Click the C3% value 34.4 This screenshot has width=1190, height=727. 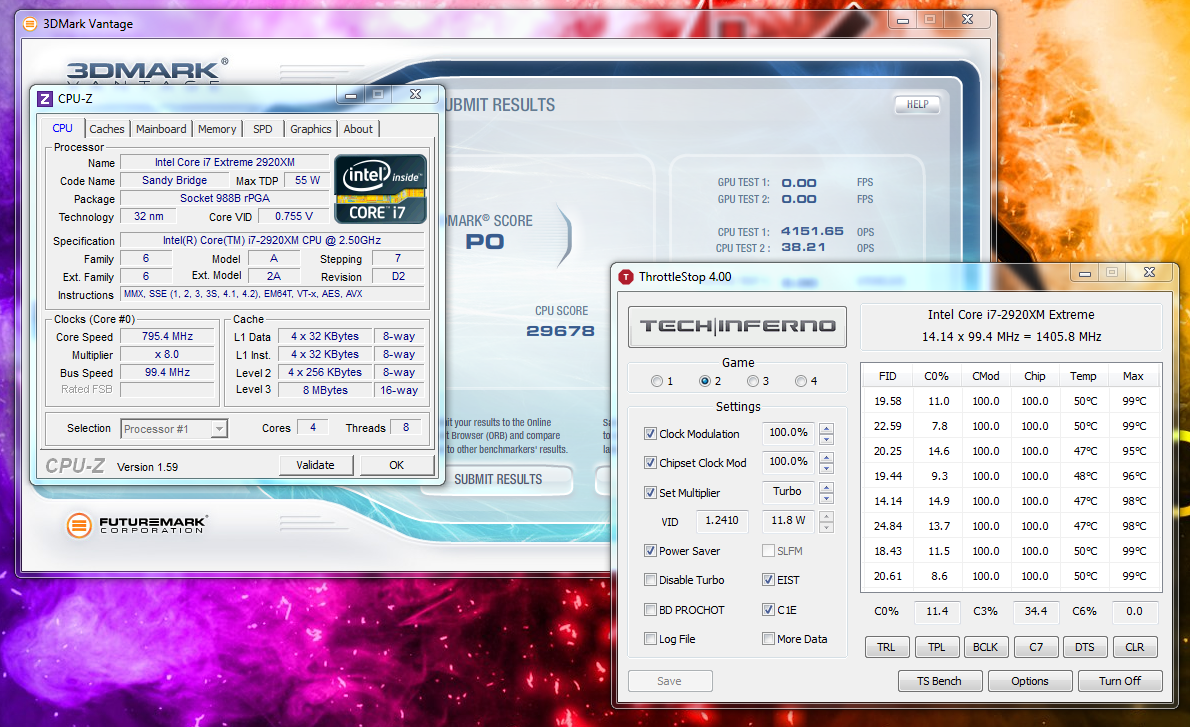pos(1035,611)
